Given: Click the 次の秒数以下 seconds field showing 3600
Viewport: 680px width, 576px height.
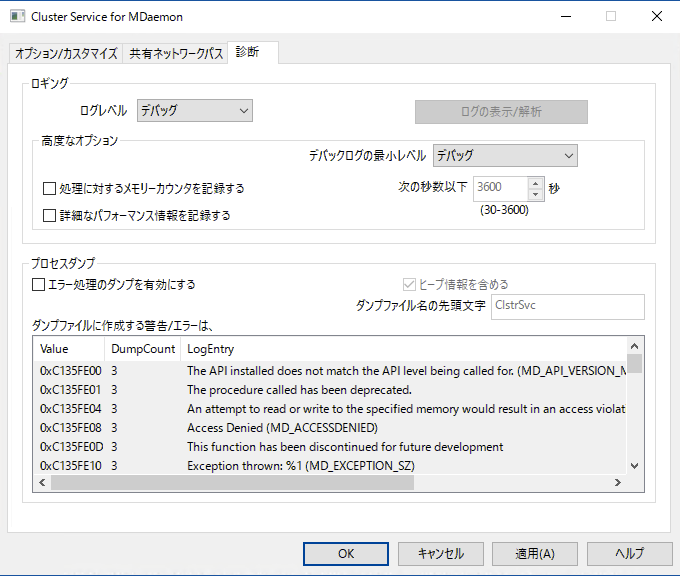Looking at the screenshot, I should (x=501, y=188).
